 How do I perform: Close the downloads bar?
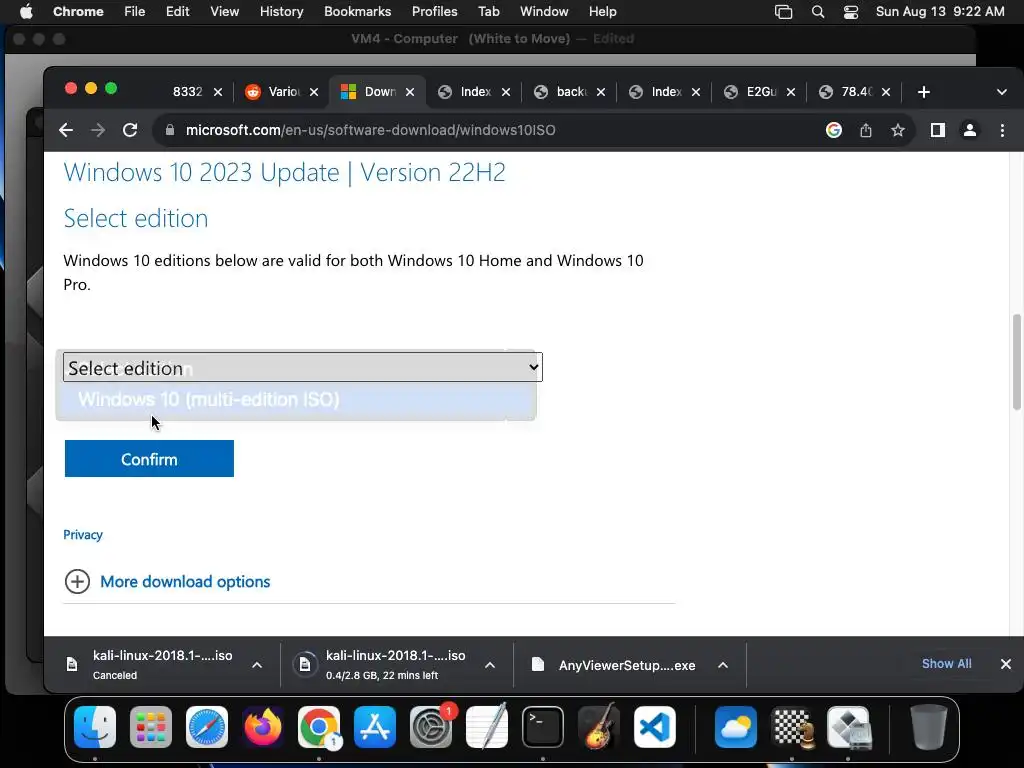pos(1006,664)
